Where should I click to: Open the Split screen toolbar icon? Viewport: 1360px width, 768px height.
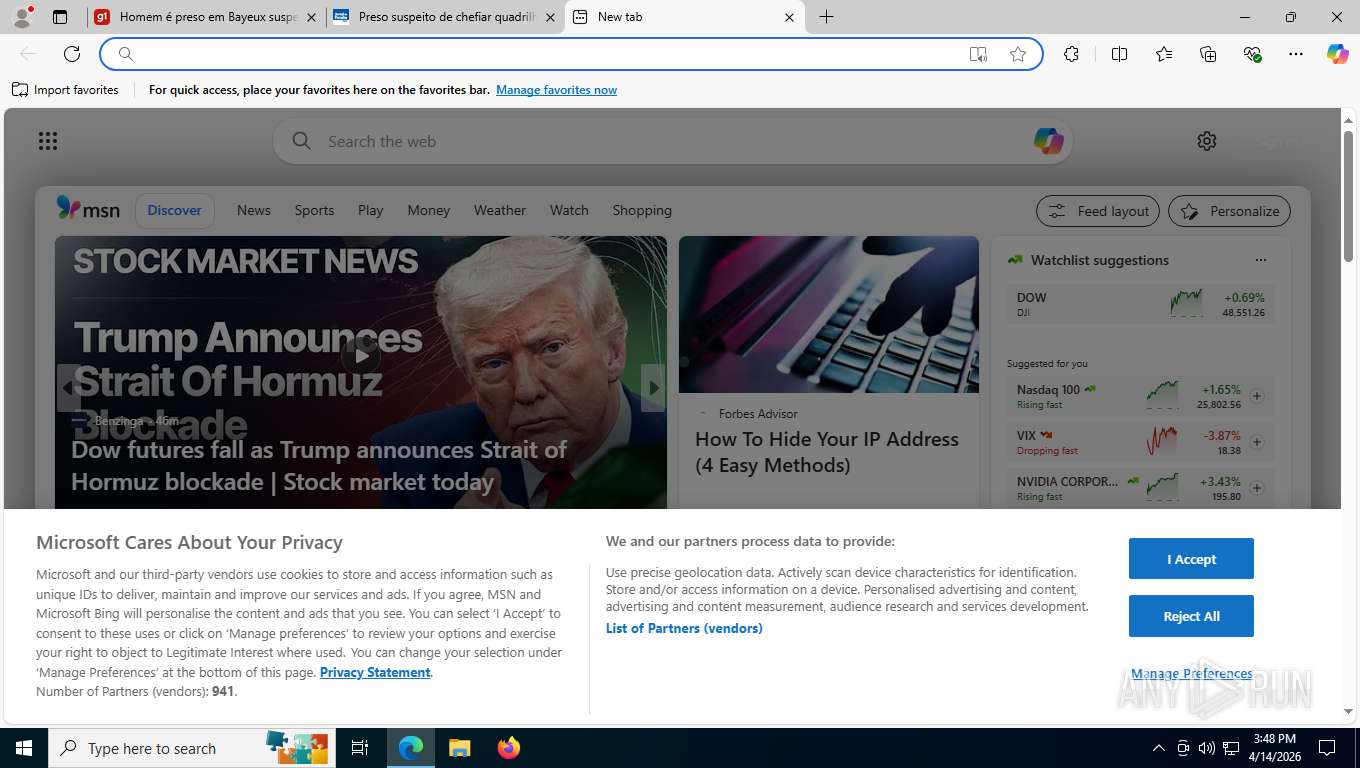click(x=1119, y=54)
